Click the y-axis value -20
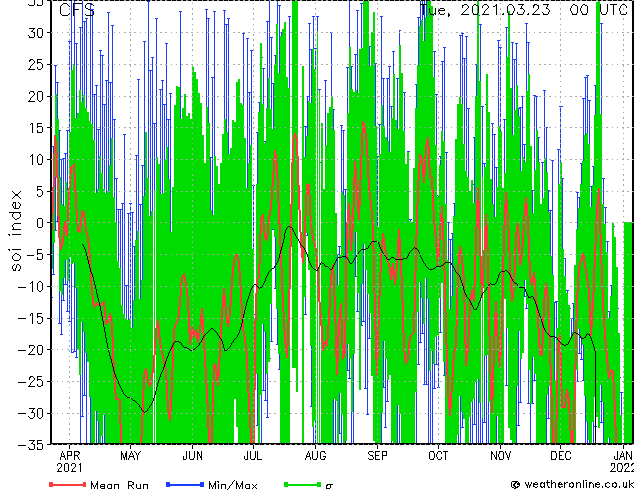This screenshot has width=634, height=490. coord(31,350)
